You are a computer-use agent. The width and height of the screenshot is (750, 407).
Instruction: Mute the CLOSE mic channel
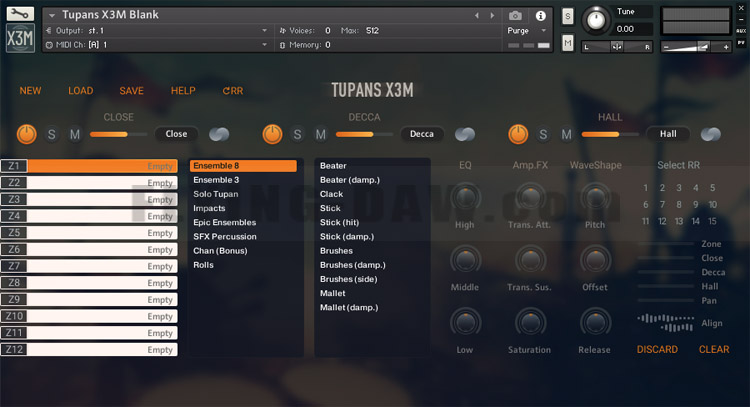(x=75, y=134)
